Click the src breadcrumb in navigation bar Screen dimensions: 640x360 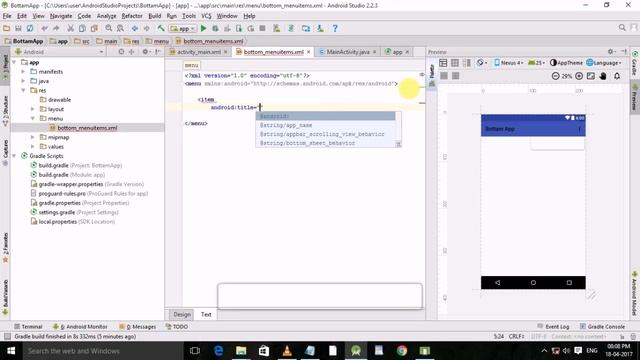point(82,41)
